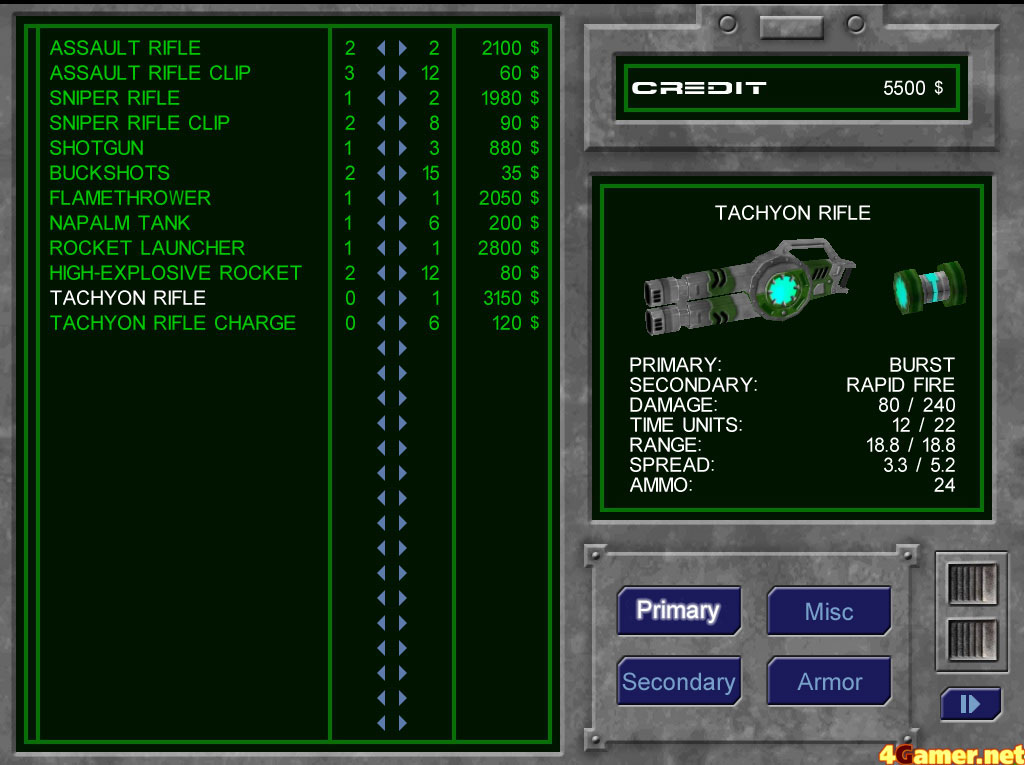Click the blue continue arrow button
The height and width of the screenshot is (765, 1025).
click(x=971, y=704)
